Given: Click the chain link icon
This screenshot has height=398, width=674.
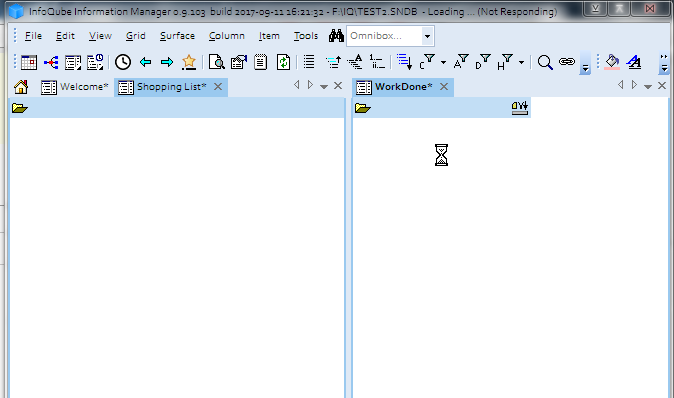Looking at the screenshot, I should point(567,62).
